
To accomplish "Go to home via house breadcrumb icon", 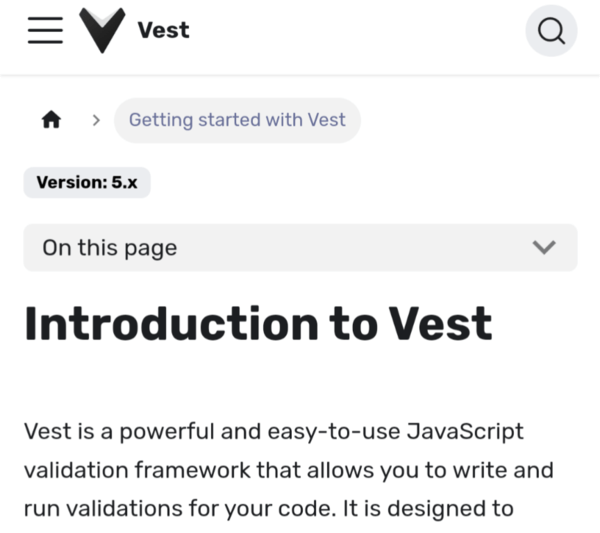I will click(51, 120).
